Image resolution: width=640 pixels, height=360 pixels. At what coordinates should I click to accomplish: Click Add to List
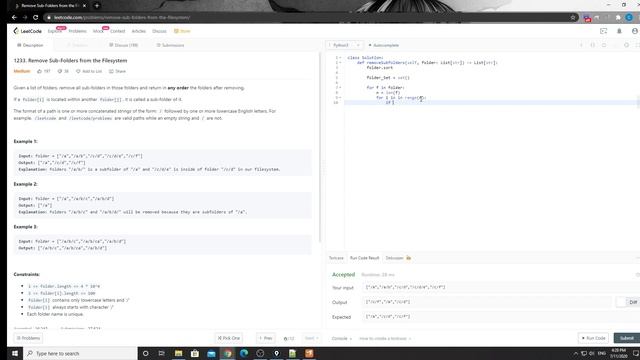point(89,71)
